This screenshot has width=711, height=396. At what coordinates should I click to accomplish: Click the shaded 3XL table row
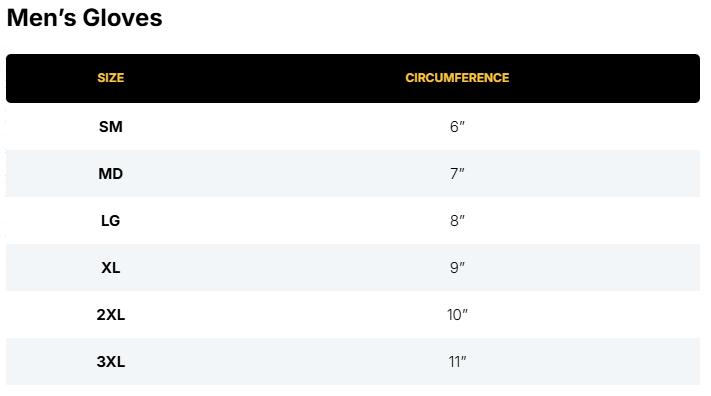pos(353,362)
